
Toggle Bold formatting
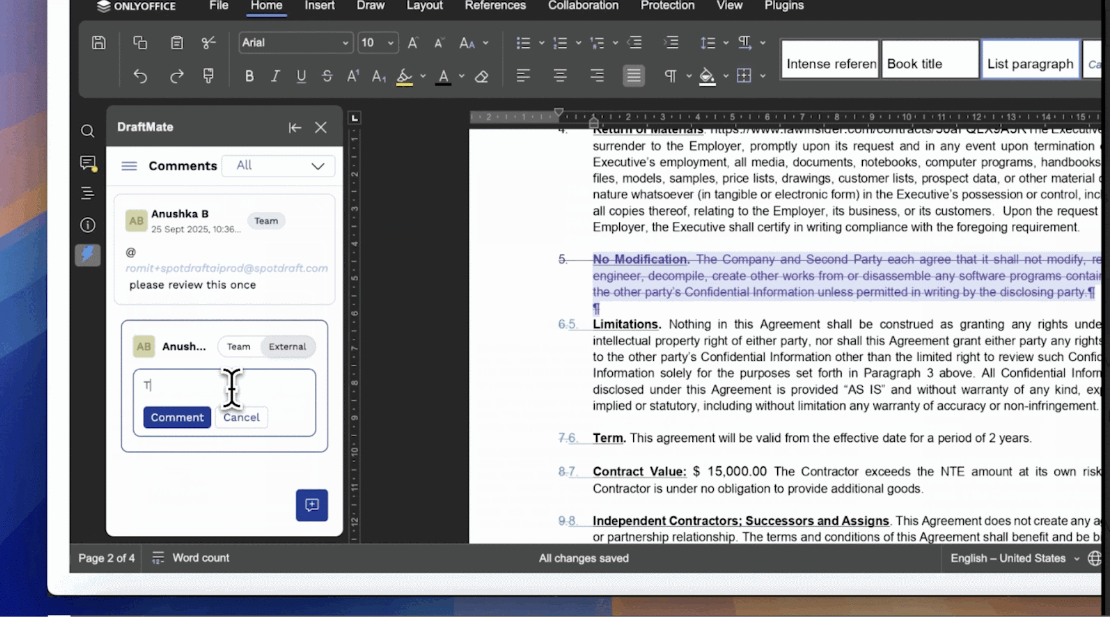249,76
